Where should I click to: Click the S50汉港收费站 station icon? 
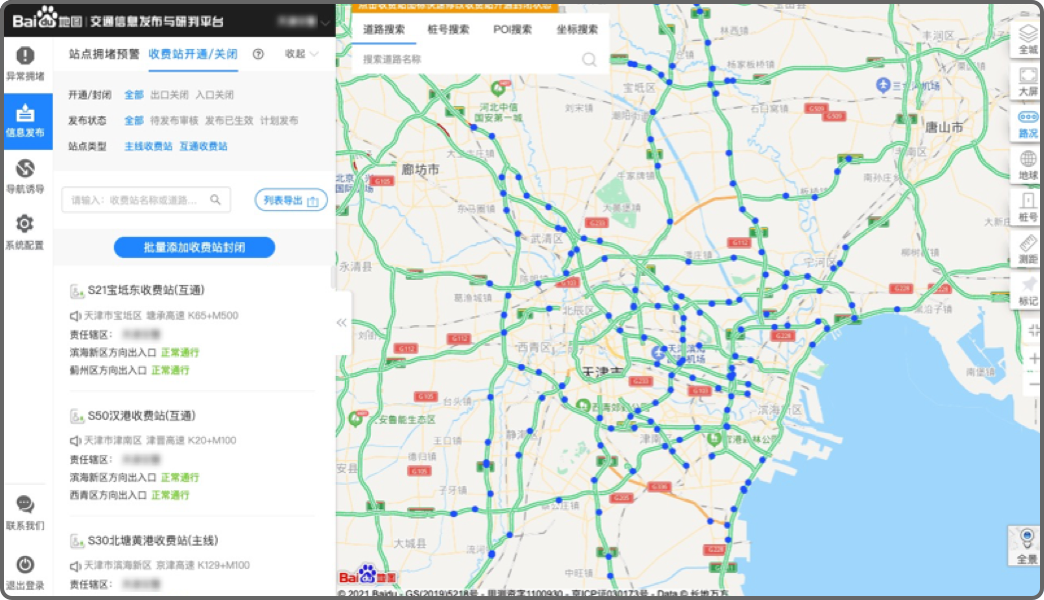[x=77, y=416]
